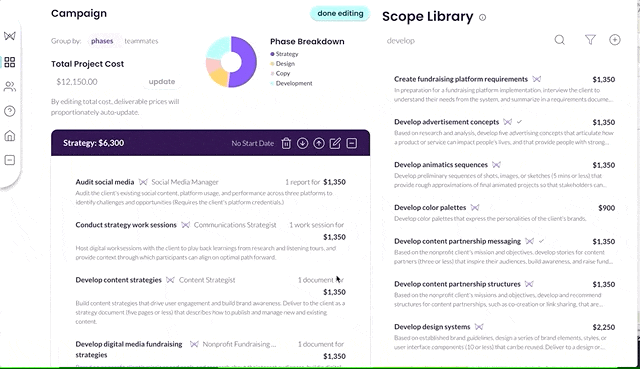The height and width of the screenshot is (369, 640).
Task: Delete the Strategy phase with trash icon
Action: click(286, 143)
